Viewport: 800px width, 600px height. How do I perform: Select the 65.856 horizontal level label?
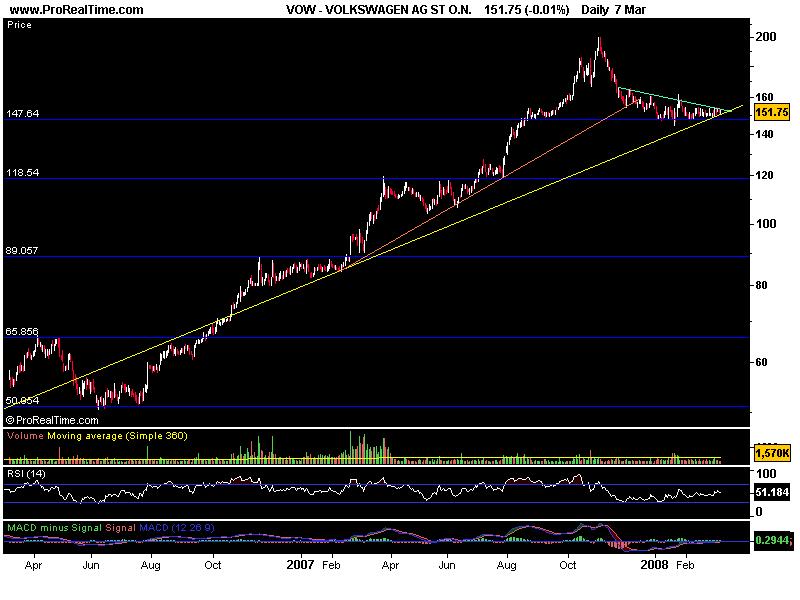coord(22,332)
